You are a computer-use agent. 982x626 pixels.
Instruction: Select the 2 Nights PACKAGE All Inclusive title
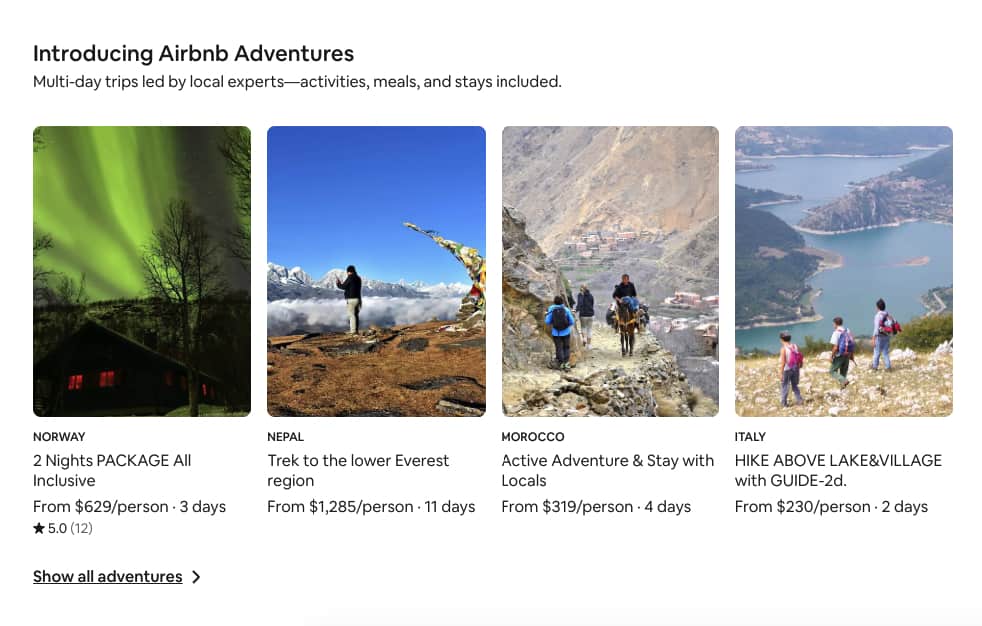point(112,470)
